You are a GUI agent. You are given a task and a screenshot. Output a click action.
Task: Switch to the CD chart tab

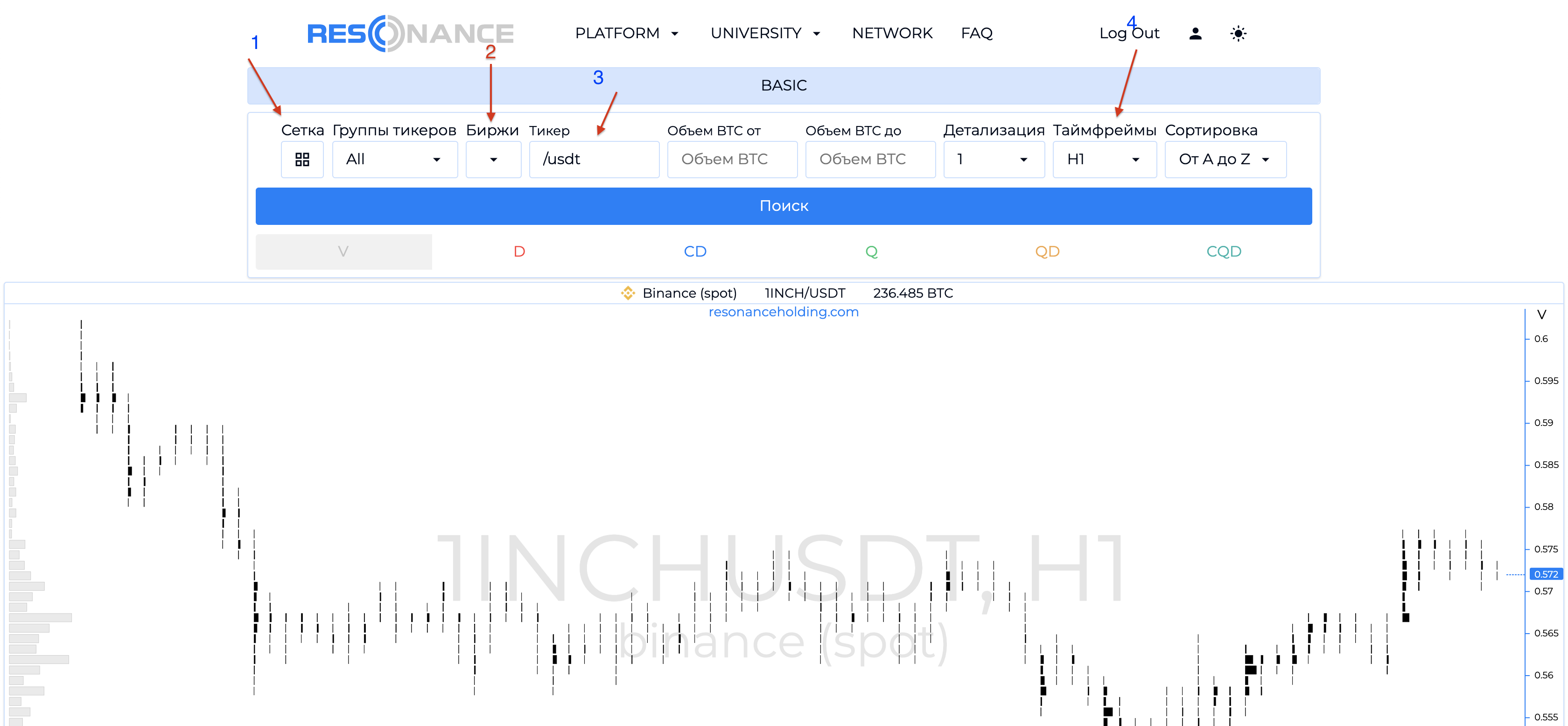tap(695, 252)
